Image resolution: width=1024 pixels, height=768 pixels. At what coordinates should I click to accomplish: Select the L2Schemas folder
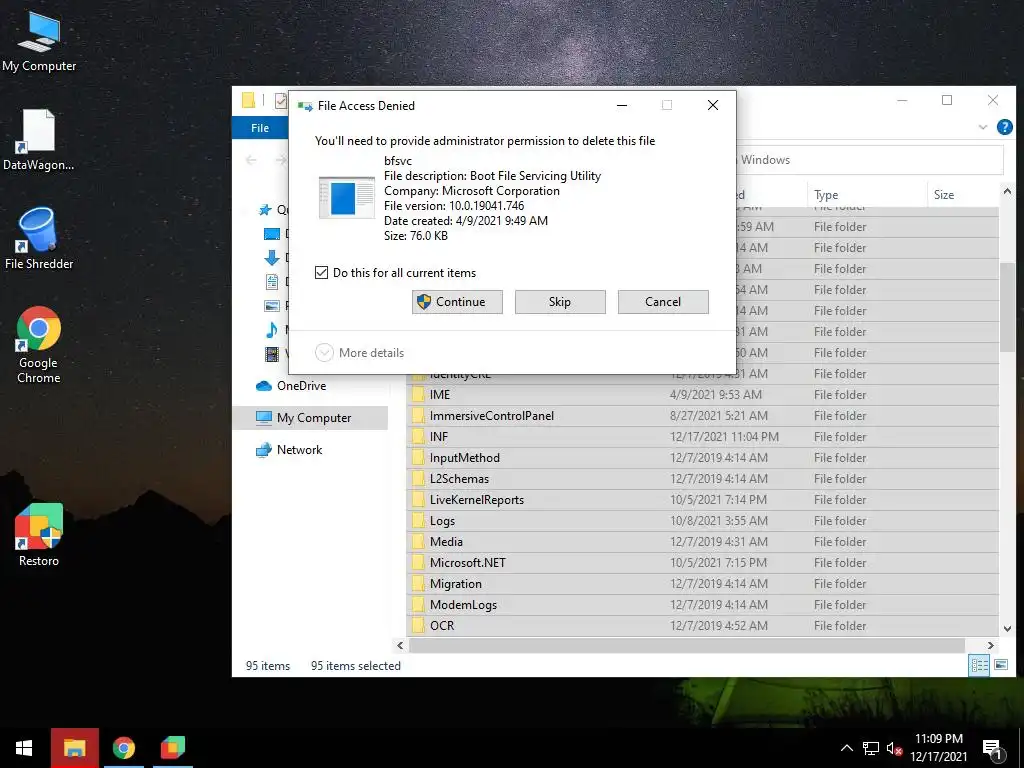[x=703, y=478]
